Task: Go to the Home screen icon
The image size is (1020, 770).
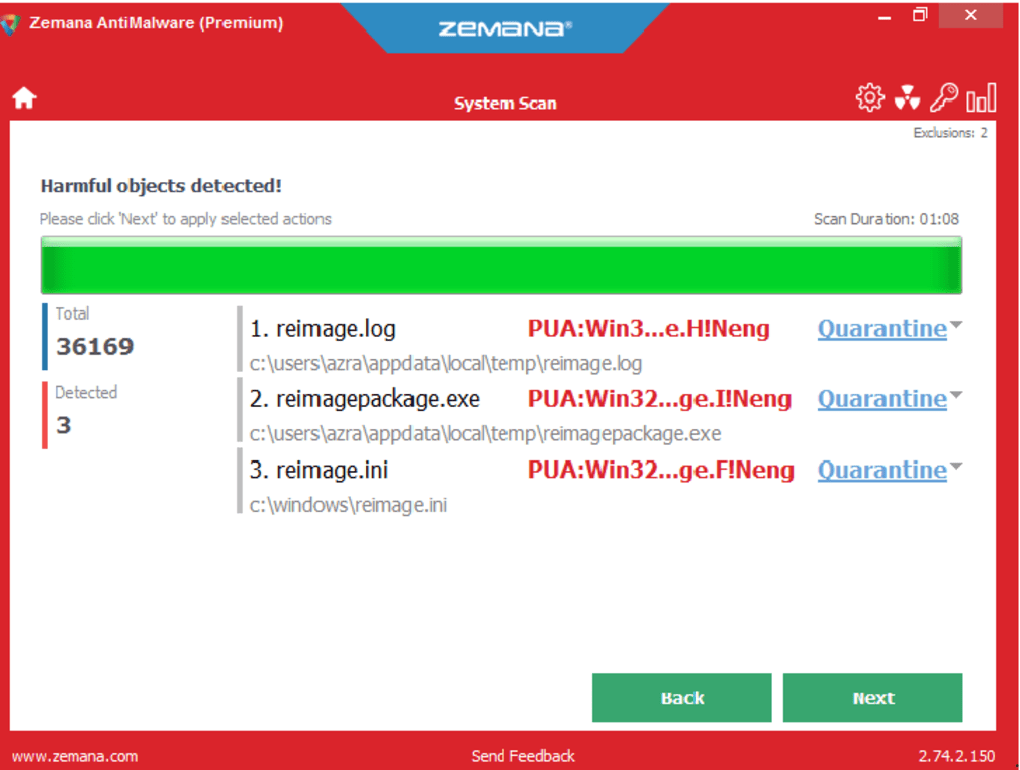Action: [24, 98]
